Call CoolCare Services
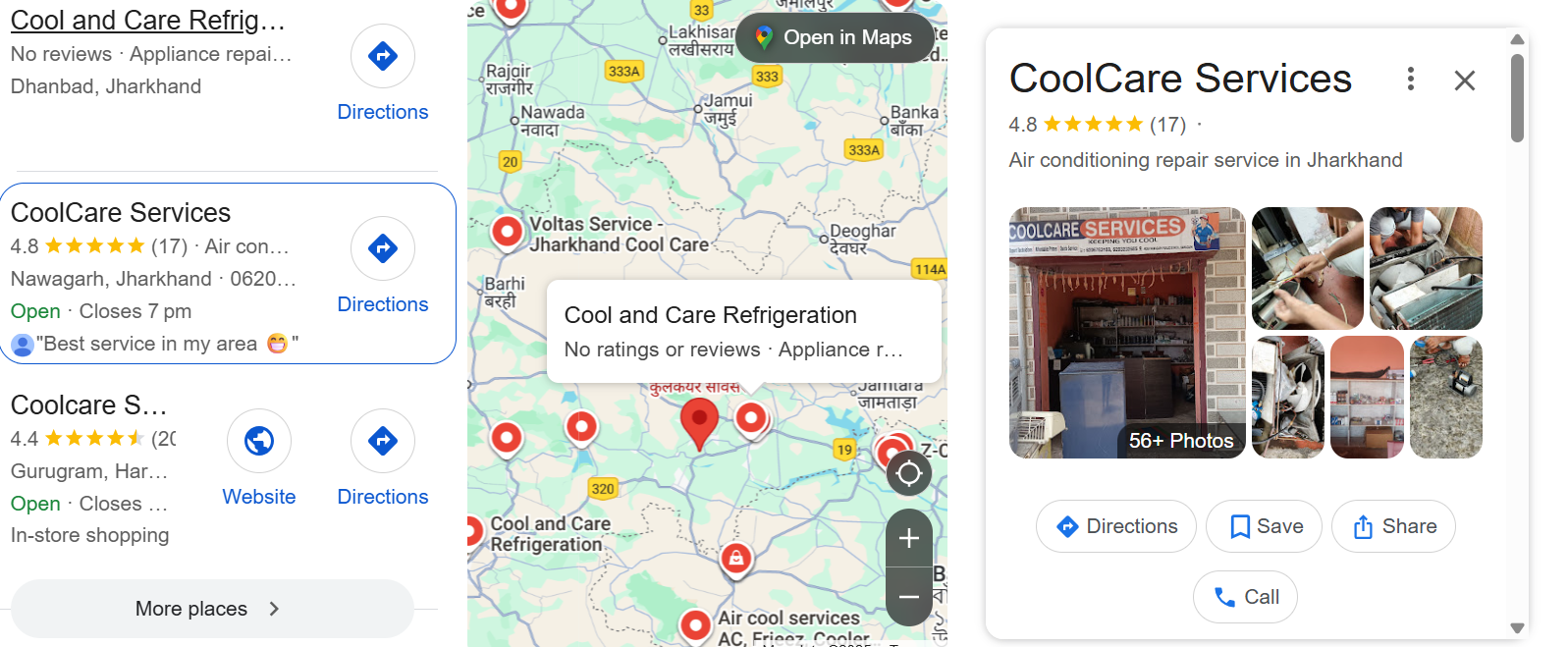This screenshot has width=1568, height=647. pos(1245,597)
